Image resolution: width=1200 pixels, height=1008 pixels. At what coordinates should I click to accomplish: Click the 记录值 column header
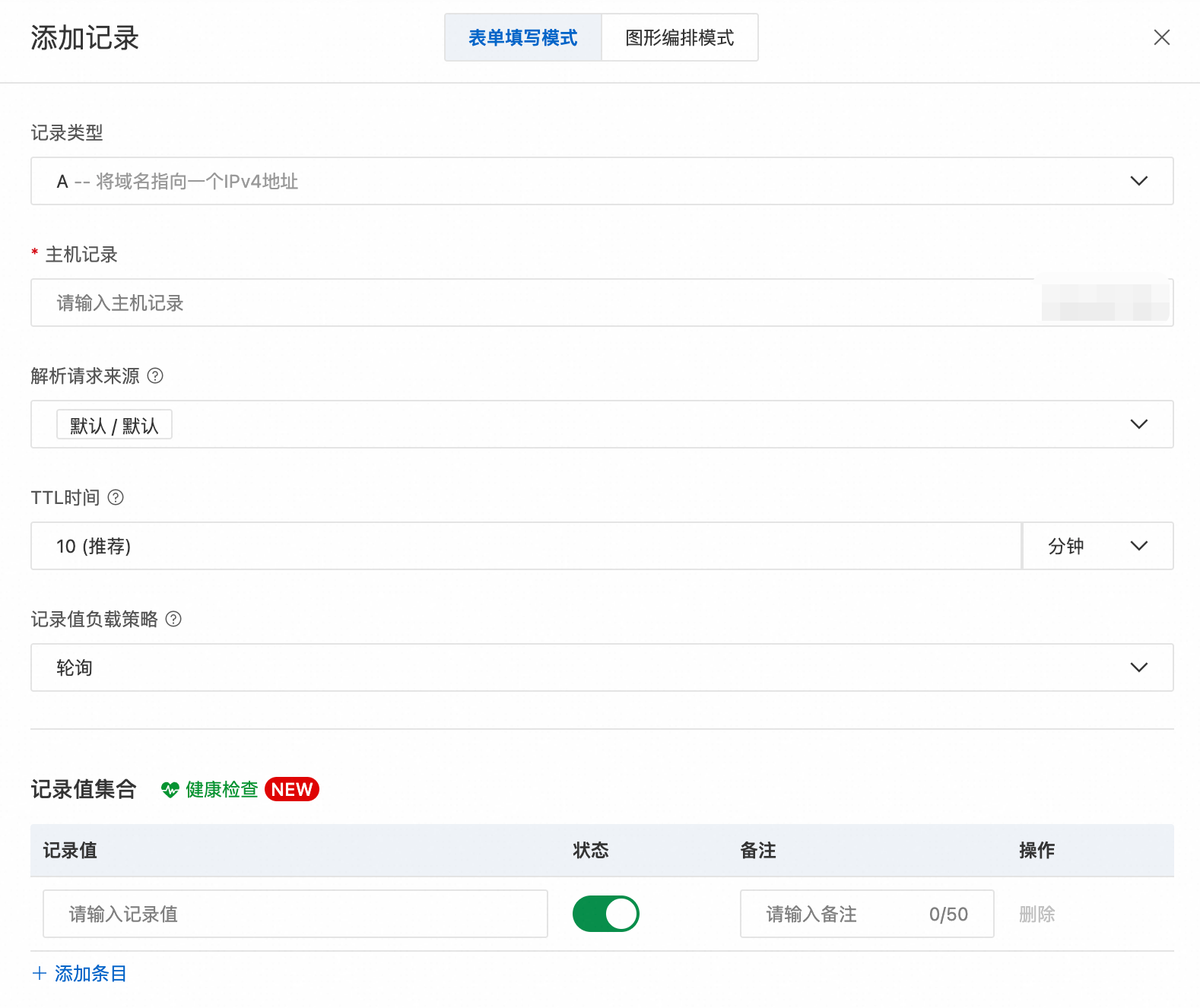click(70, 850)
